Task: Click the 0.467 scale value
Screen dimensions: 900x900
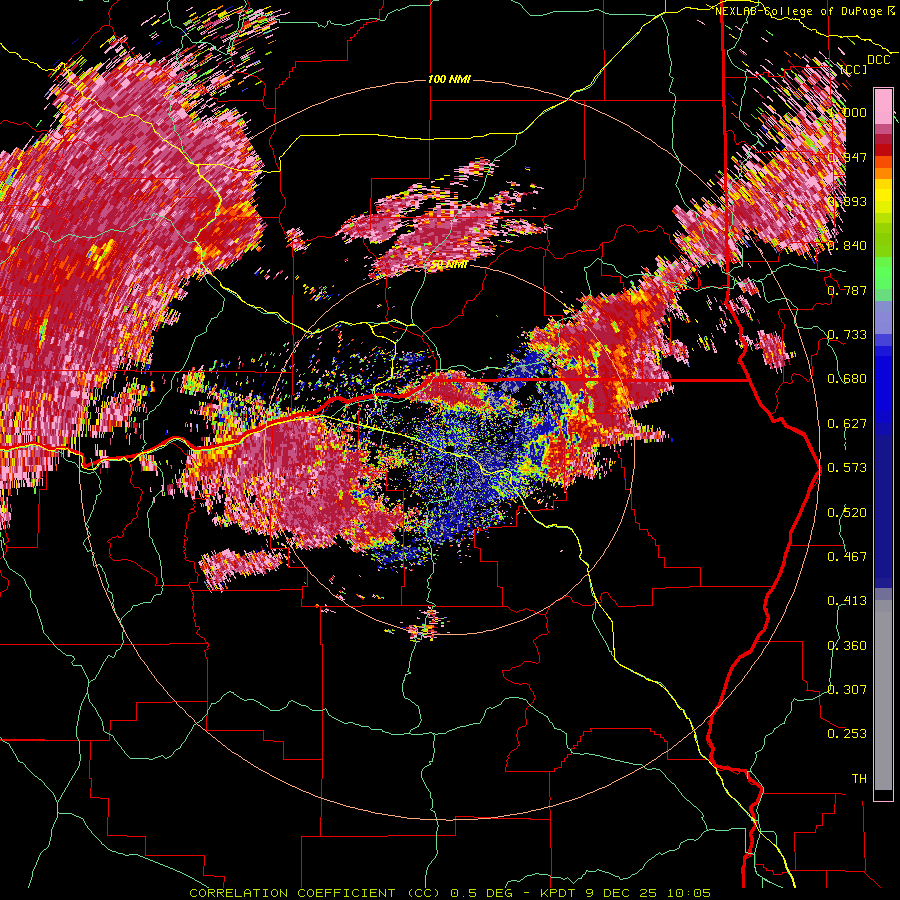Action: point(847,557)
